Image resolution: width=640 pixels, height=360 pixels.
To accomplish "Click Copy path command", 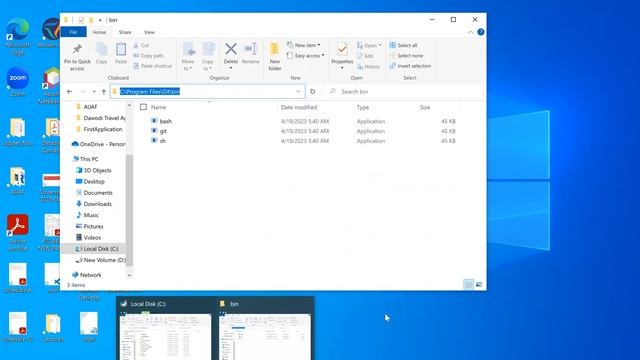I will 148,56.
